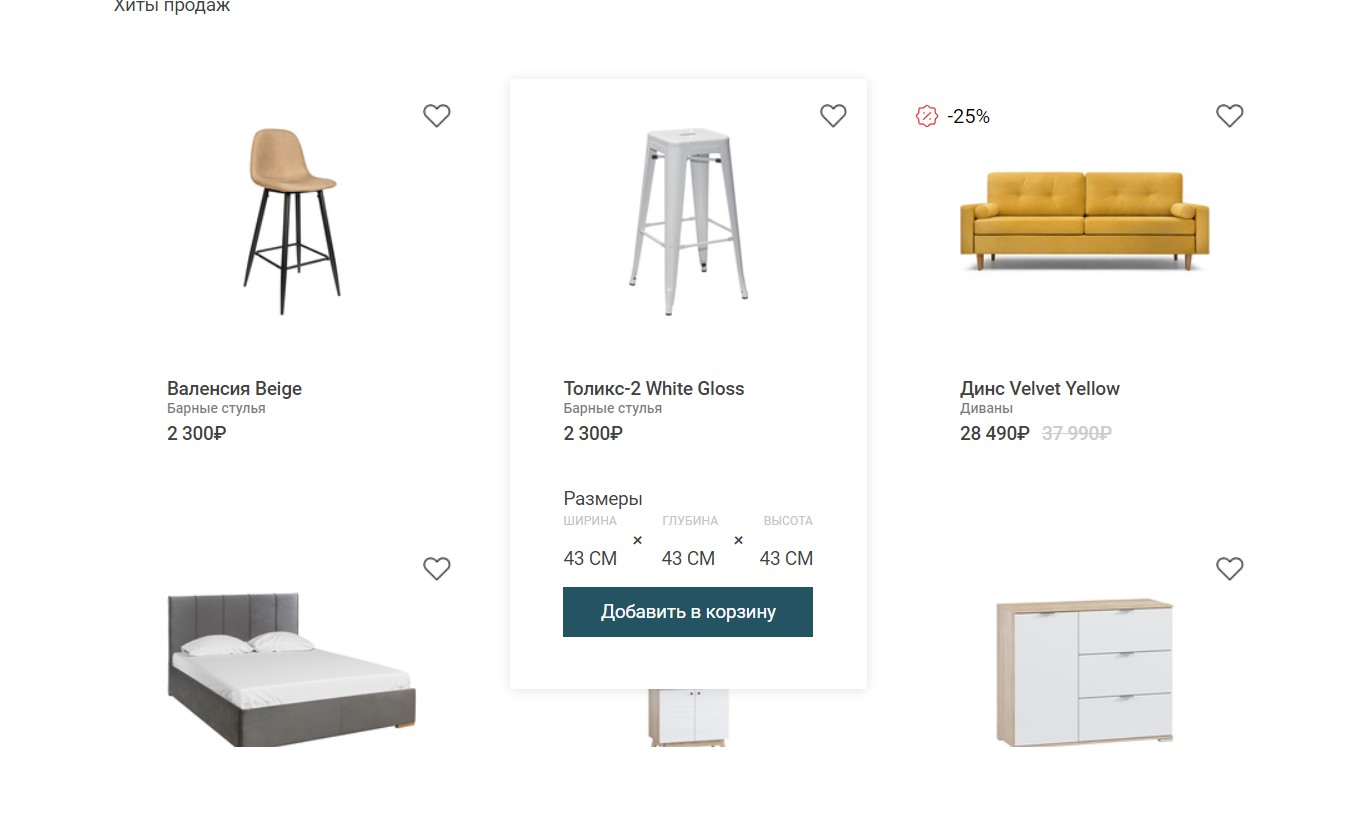
Task: Favorite the Толикс-2 White Gloss stool
Action: point(833,116)
